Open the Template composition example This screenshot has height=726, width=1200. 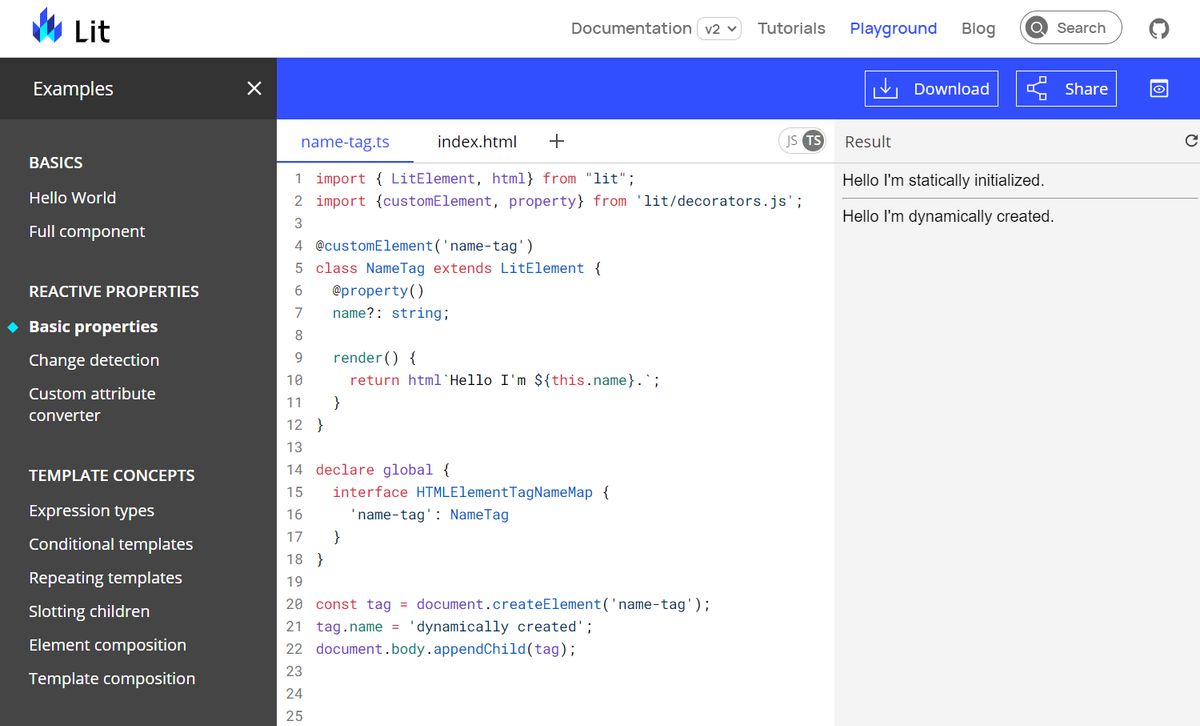tap(112, 679)
